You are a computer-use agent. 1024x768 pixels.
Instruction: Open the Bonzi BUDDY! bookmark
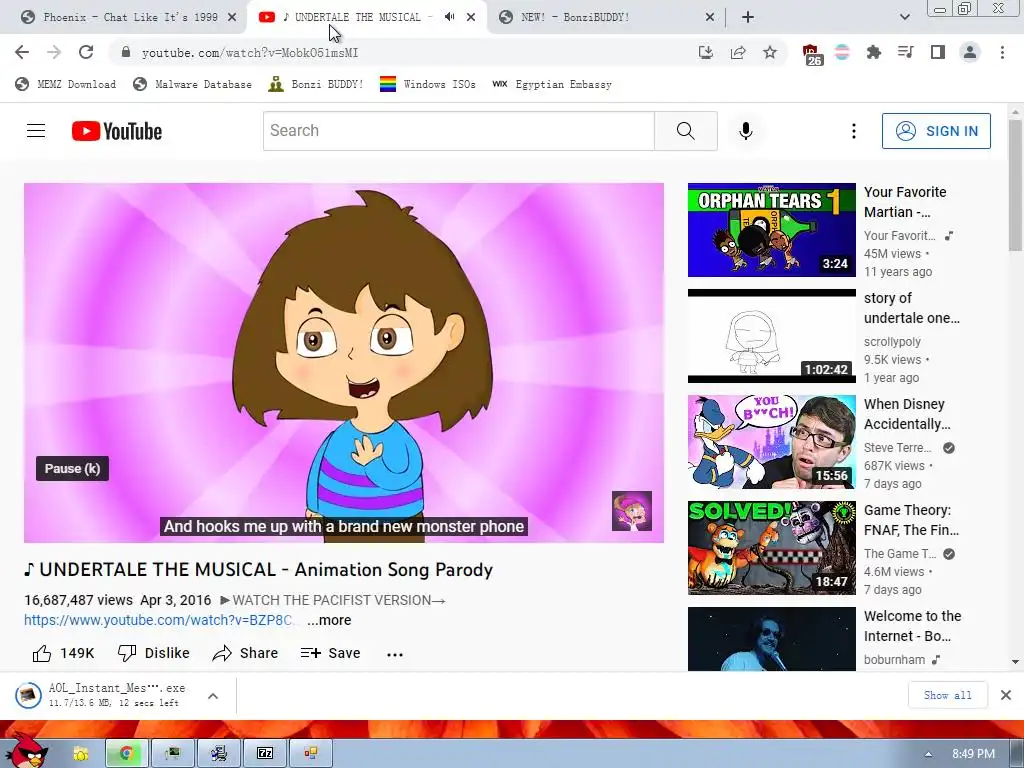(316, 84)
